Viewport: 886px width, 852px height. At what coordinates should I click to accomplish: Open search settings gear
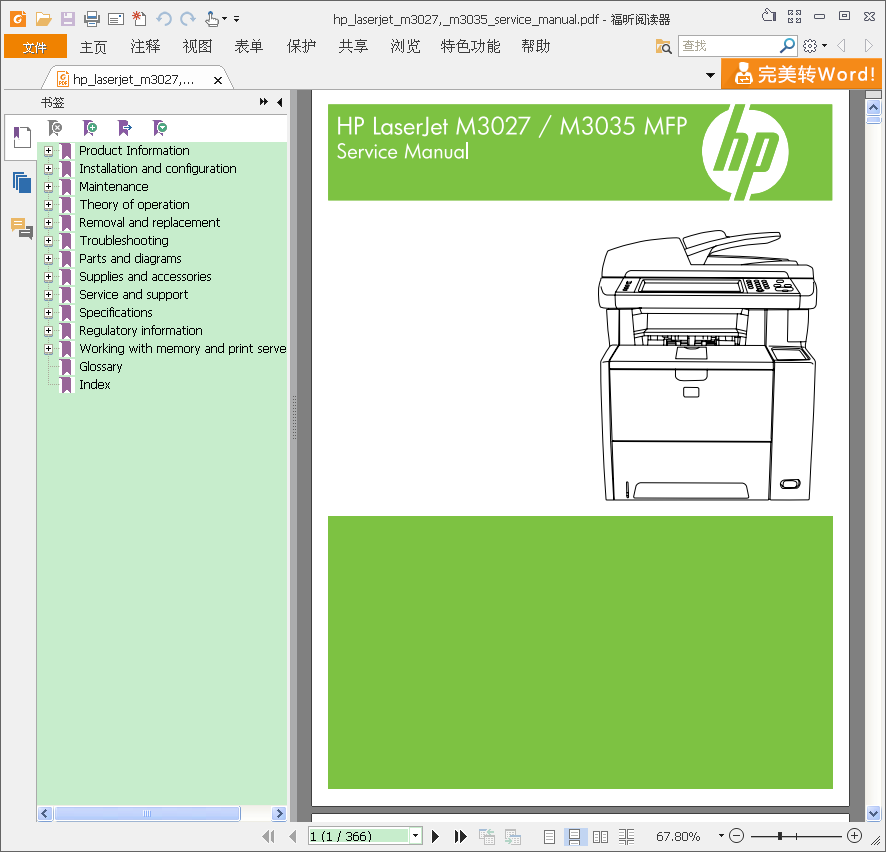810,46
